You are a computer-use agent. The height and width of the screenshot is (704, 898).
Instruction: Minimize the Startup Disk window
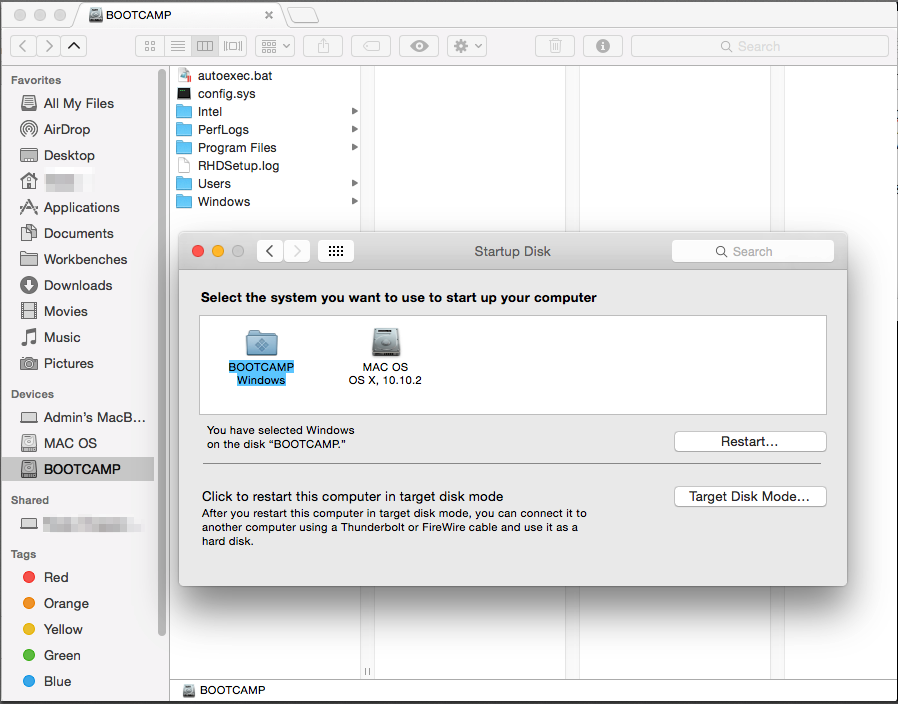218,251
